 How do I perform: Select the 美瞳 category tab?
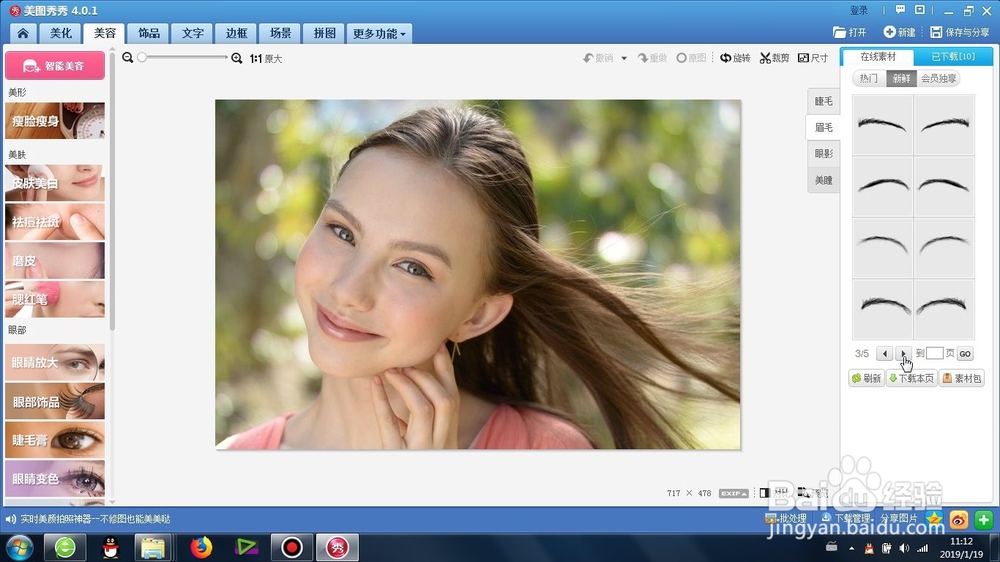click(x=823, y=181)
